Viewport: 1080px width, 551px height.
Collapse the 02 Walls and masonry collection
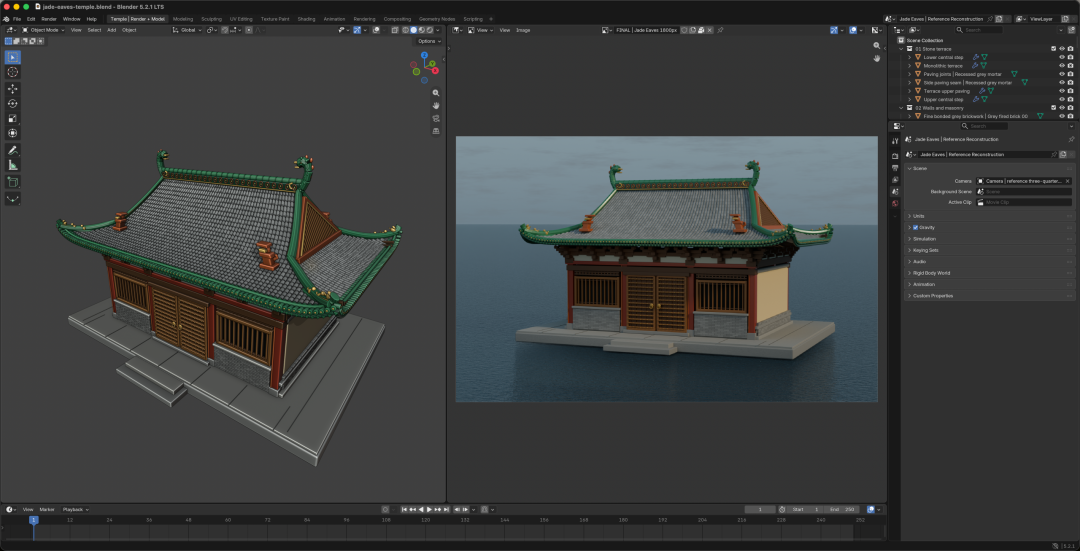point(902,108)
